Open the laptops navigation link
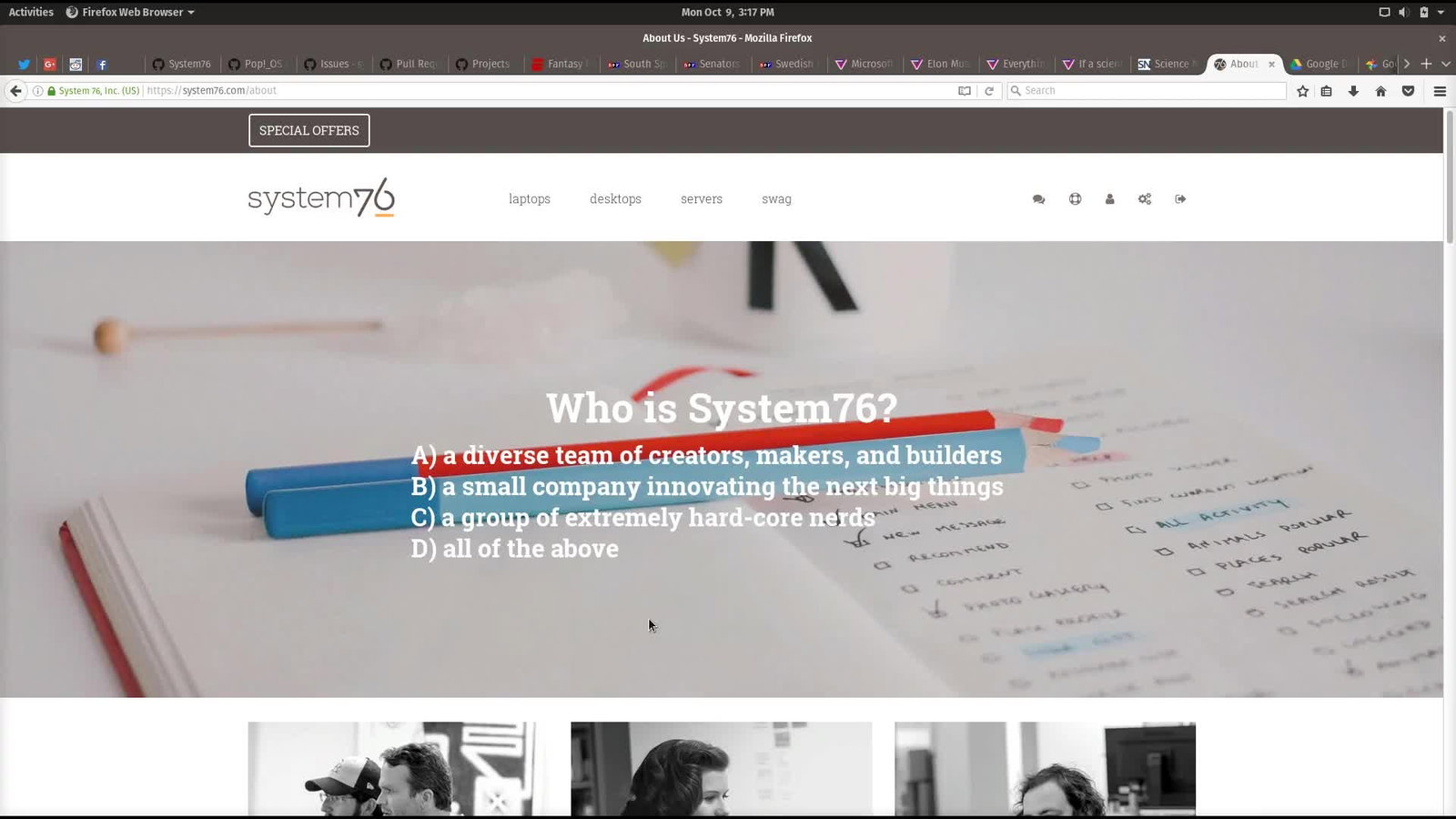Screen dimensions: 1456x819 529,199
